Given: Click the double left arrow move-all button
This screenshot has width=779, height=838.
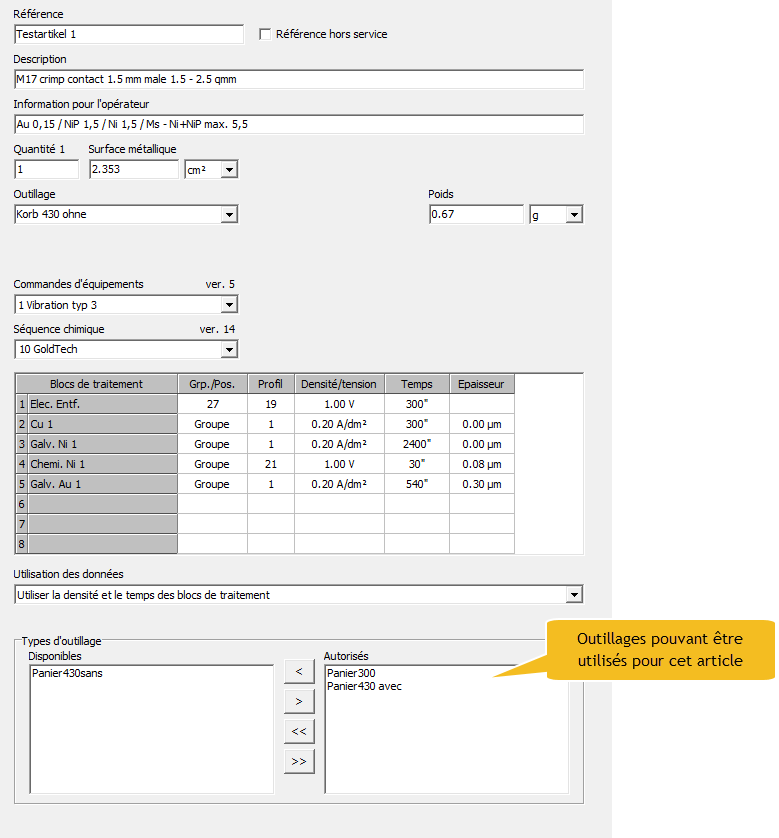Looking at the screenshot, I should (299, 731).
